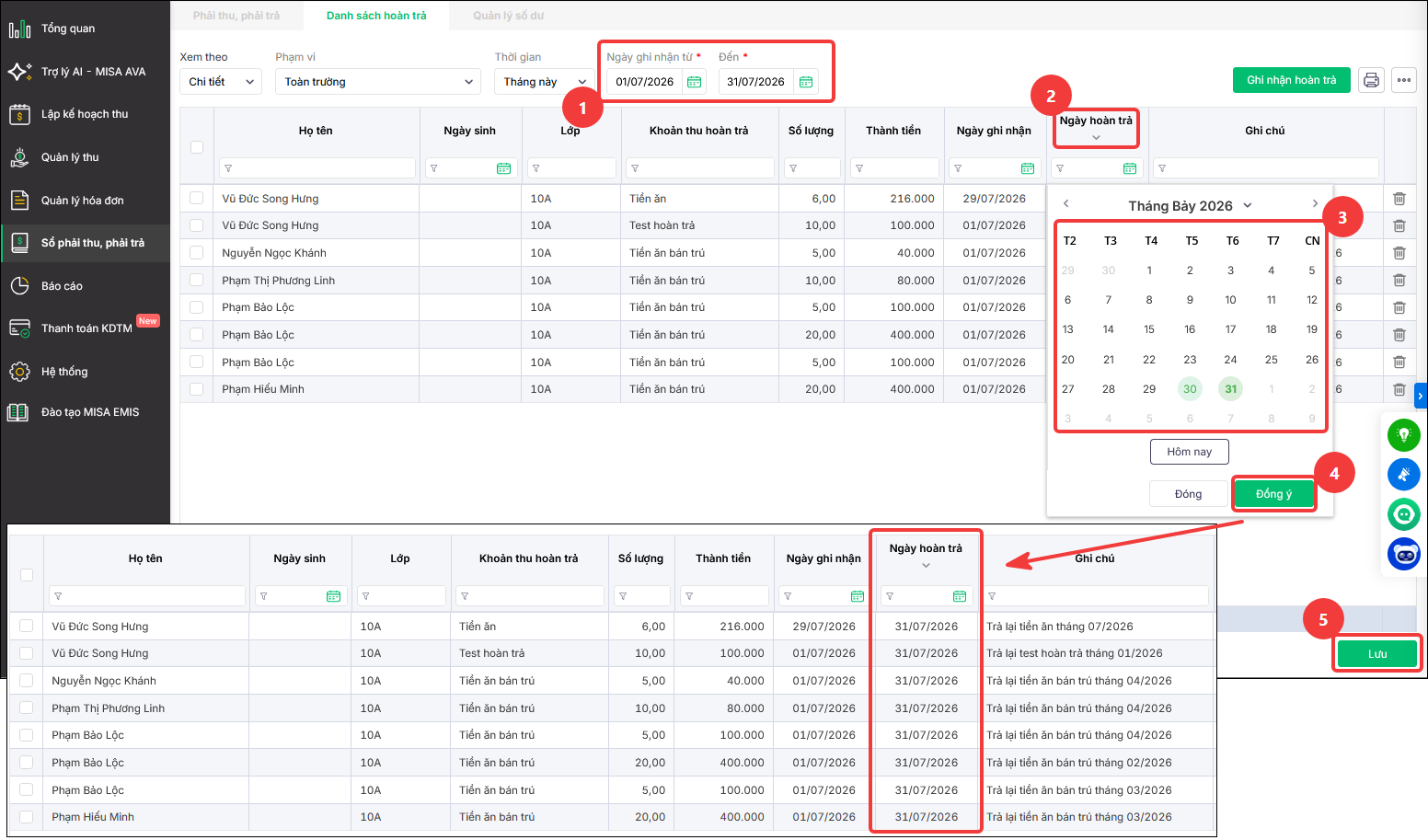The width and height of the screenshot is (1428, 840).
Task: Open the three-dots more options button
Action: (1403, 80)
